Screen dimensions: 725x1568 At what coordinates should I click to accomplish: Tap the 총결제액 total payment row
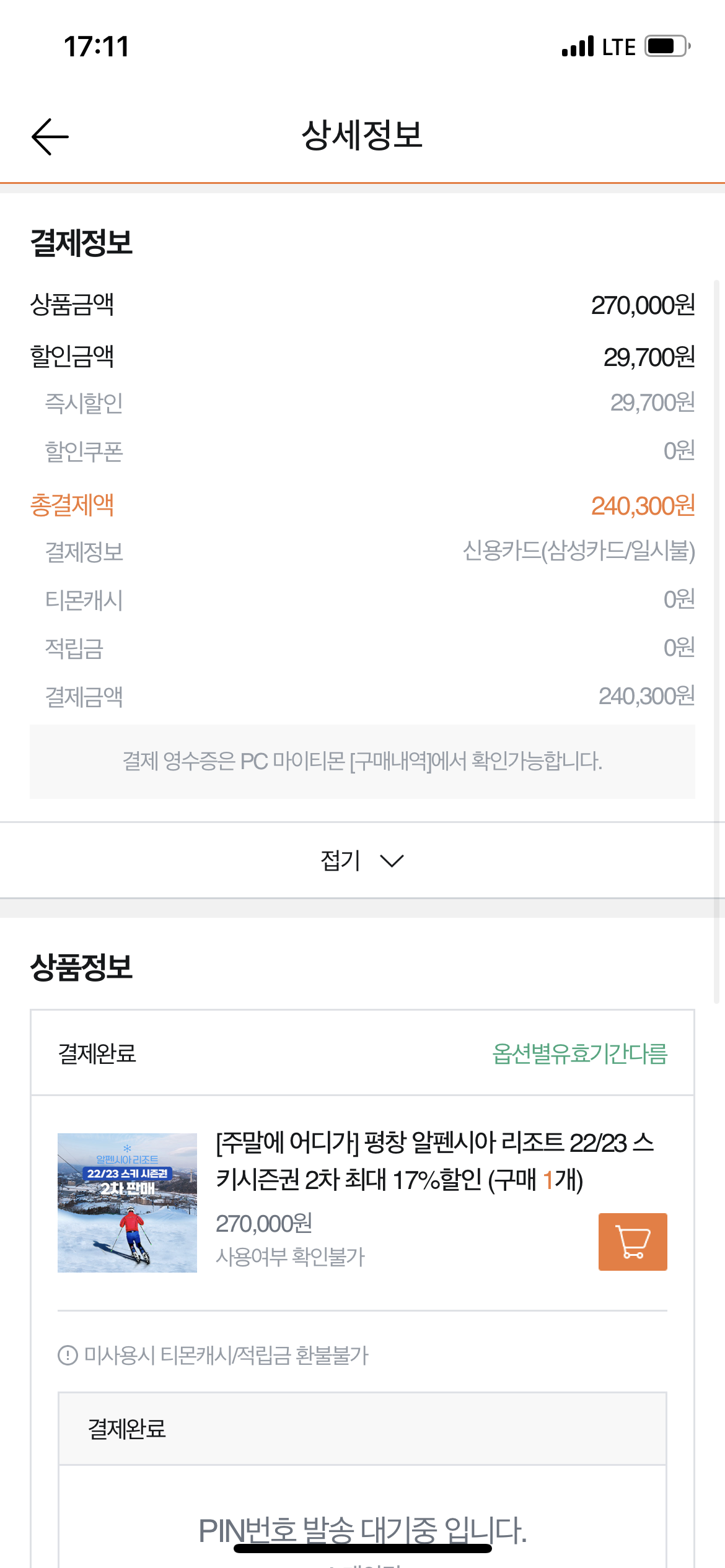362,505
